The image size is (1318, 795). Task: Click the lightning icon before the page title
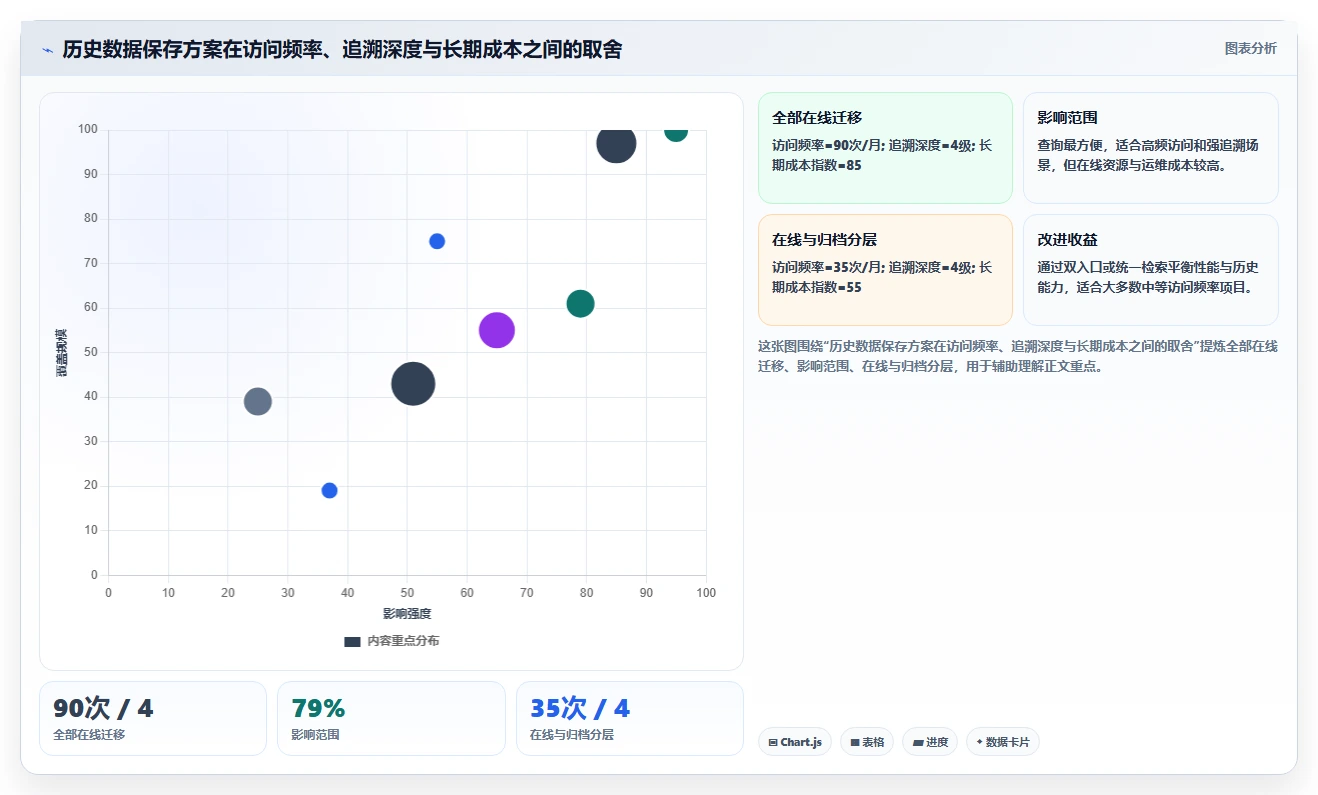tap(47, 49)
